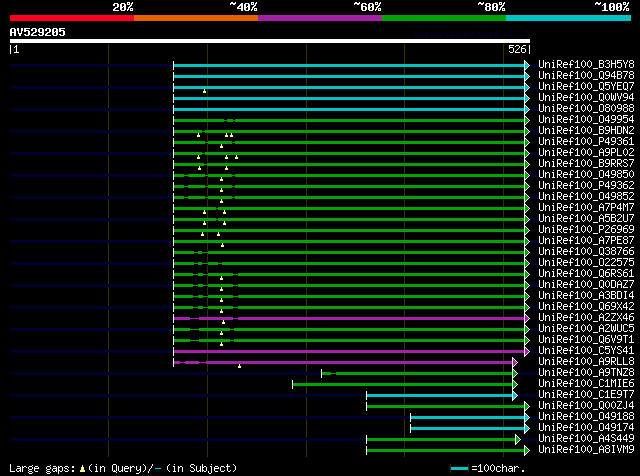Select the UniRef100_C1MIE6 label
640x476 pixels.
pyautogui.click(x=586, y=384)
